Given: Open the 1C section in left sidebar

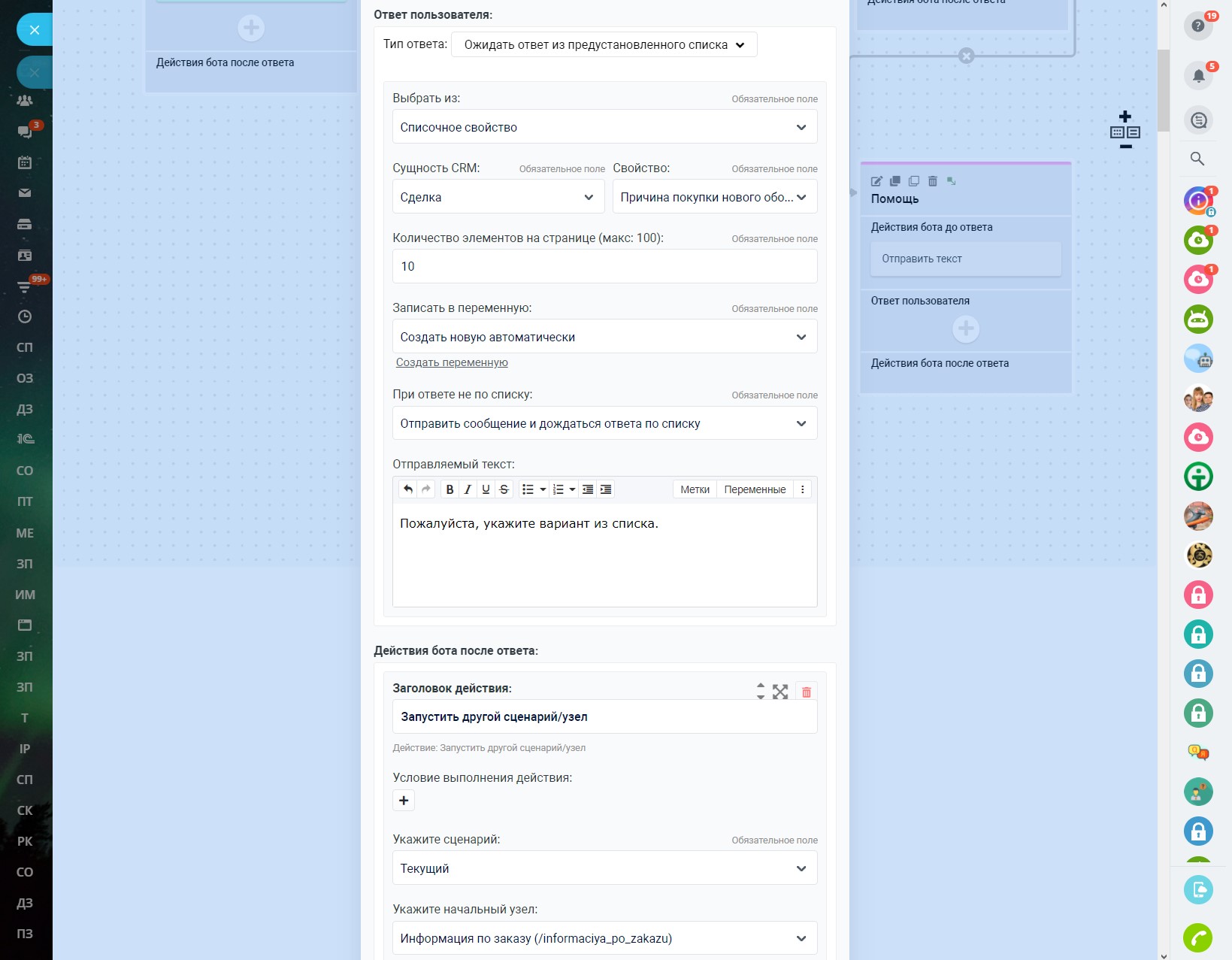Looking at the screenshot, I should tap(25, 439).
